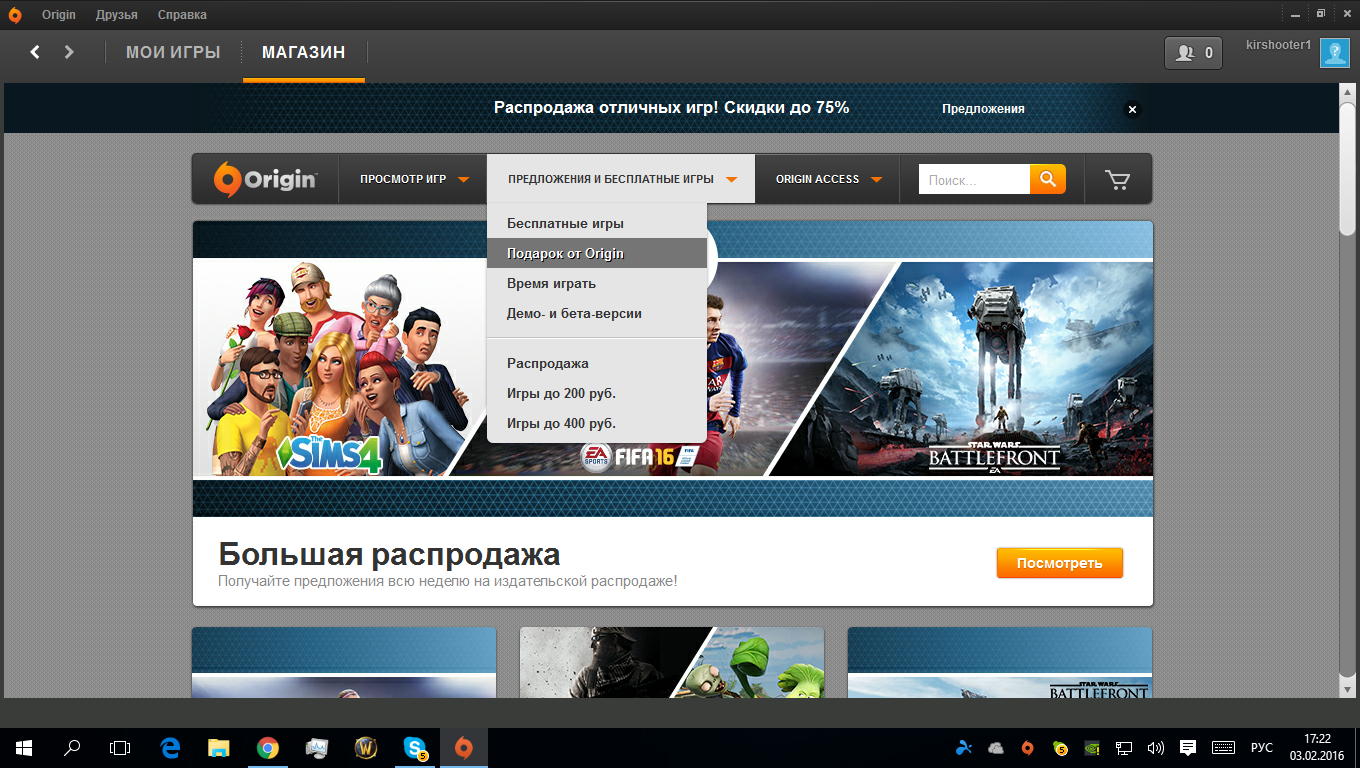This screenshot has height=768, width=1360.
Task: Click the NVIDIA tray icon
Action: point(1092,747)
